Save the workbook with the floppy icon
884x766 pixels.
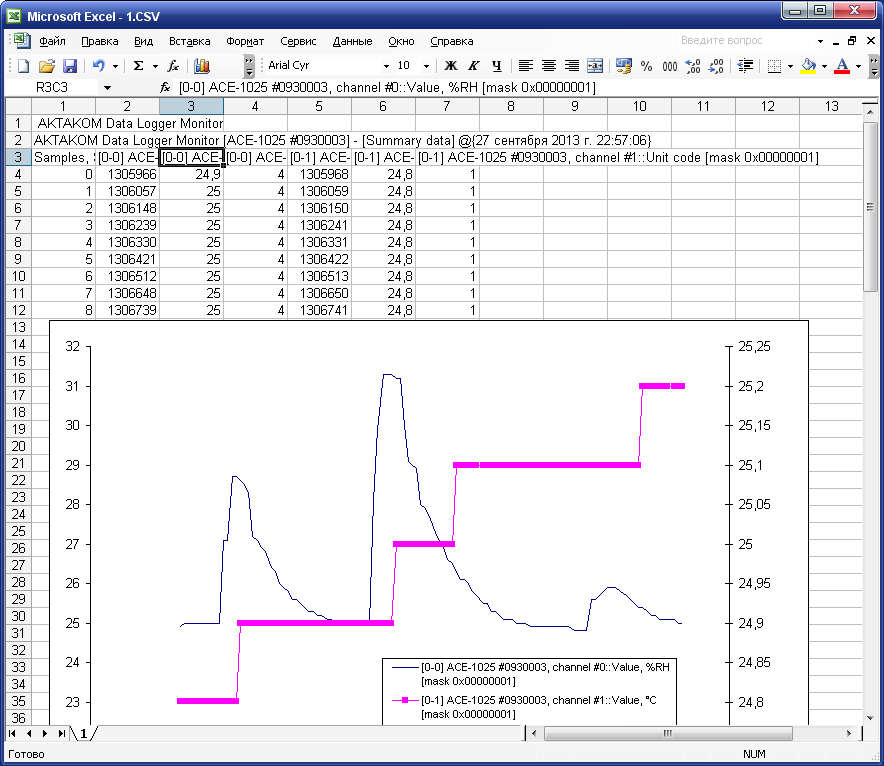tap(69, 66)
